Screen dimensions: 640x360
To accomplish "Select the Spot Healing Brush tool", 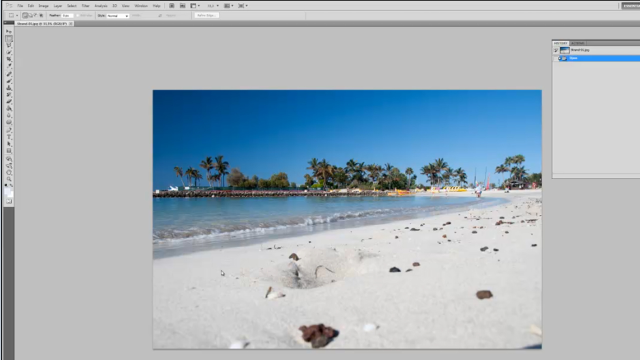I will point(9,74).
